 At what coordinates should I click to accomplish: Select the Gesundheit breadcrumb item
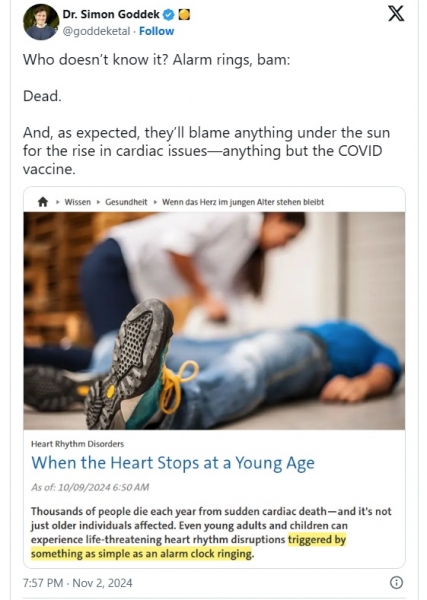pos(126,202)
